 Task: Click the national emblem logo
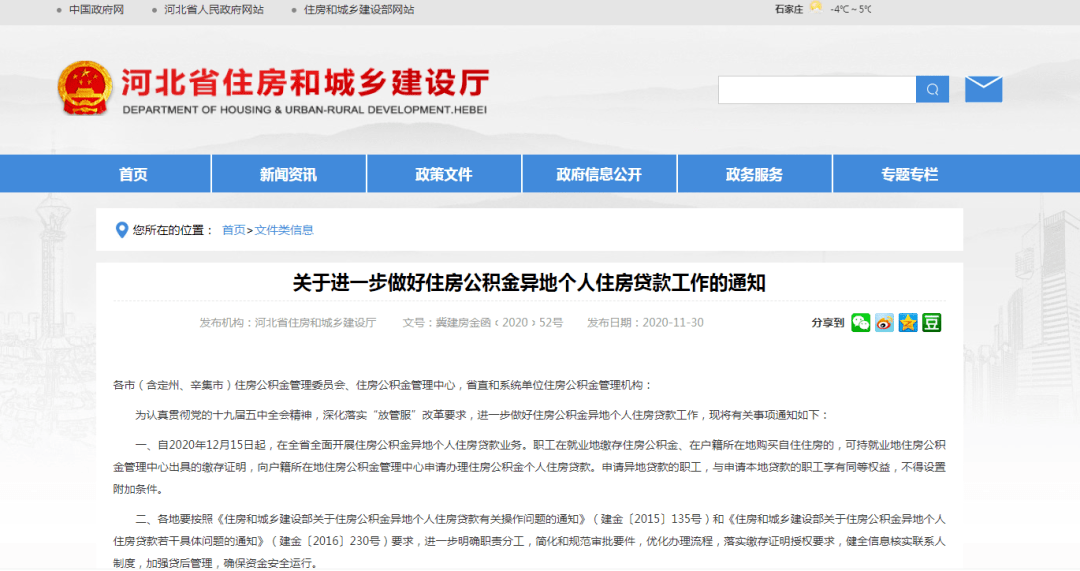coord(85,88)
